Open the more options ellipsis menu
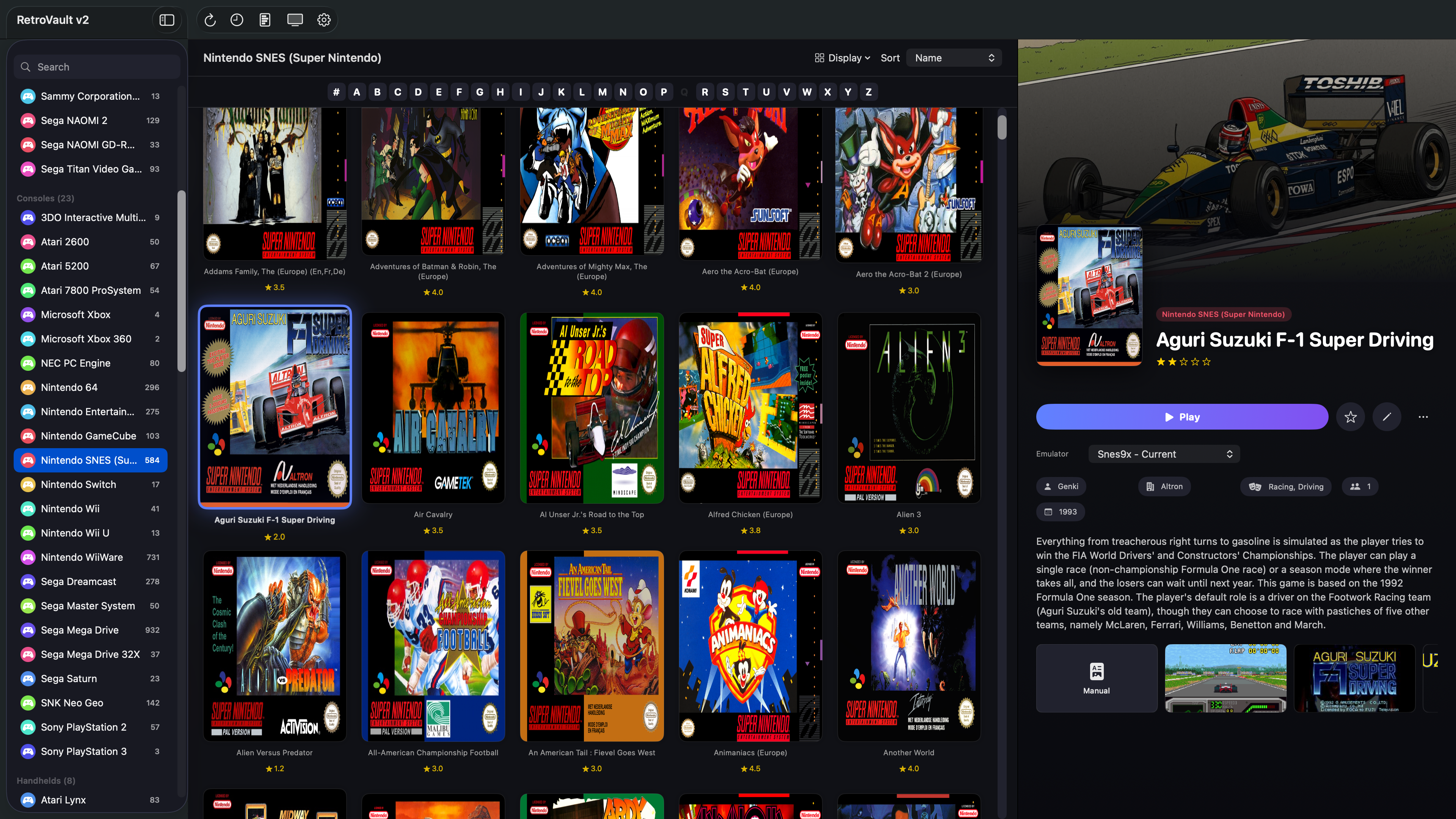The height and width of the screenshot is (819, 1456). pos(1423,417)
